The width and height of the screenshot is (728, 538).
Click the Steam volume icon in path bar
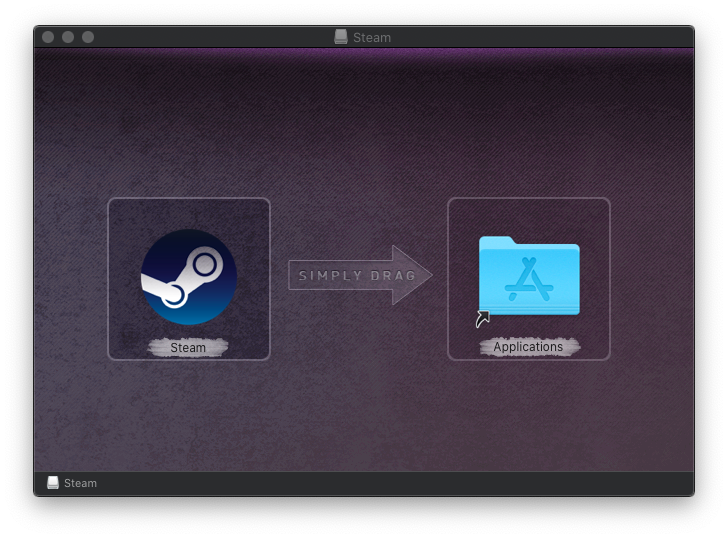coord(53,483)
